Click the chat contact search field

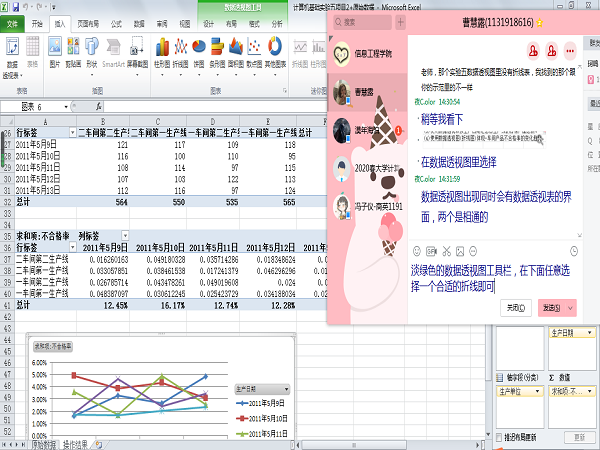pyautogui.click(x=365, y=21)
